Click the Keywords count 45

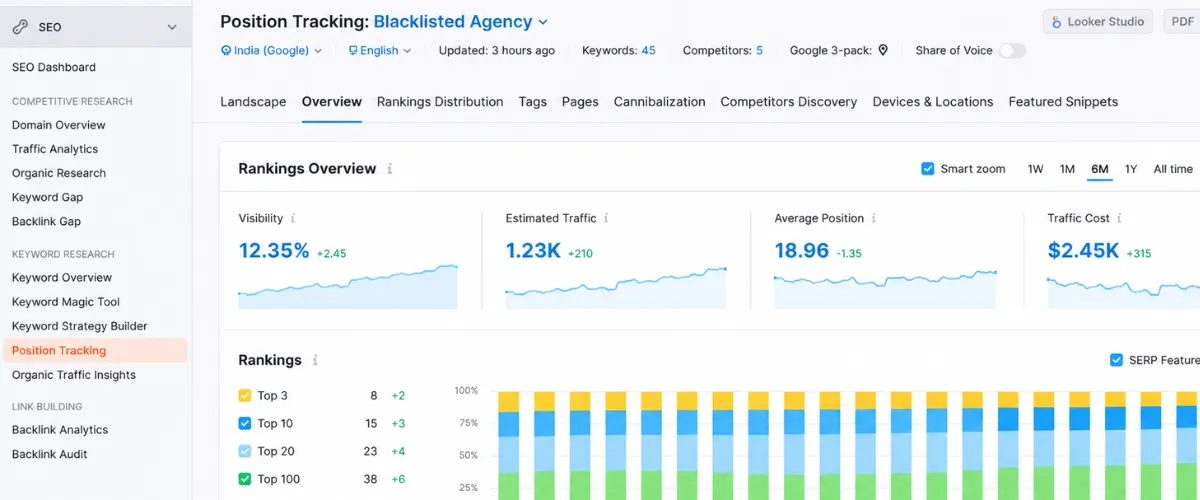648,50
